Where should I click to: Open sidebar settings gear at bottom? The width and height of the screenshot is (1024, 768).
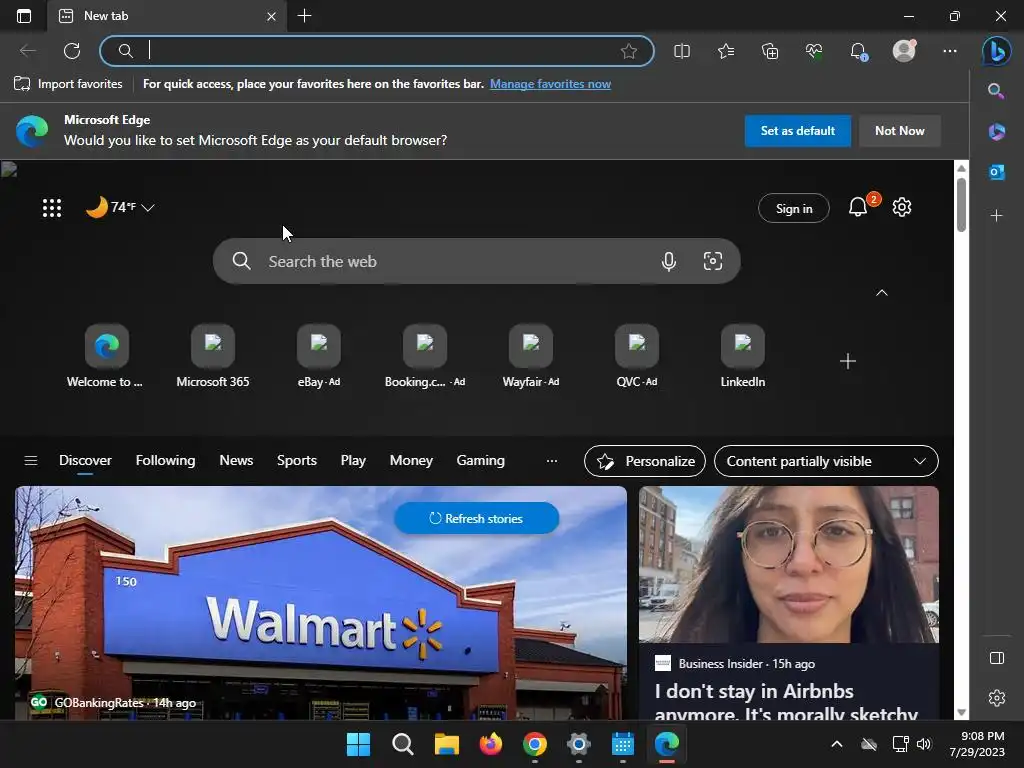pos(997,697)
